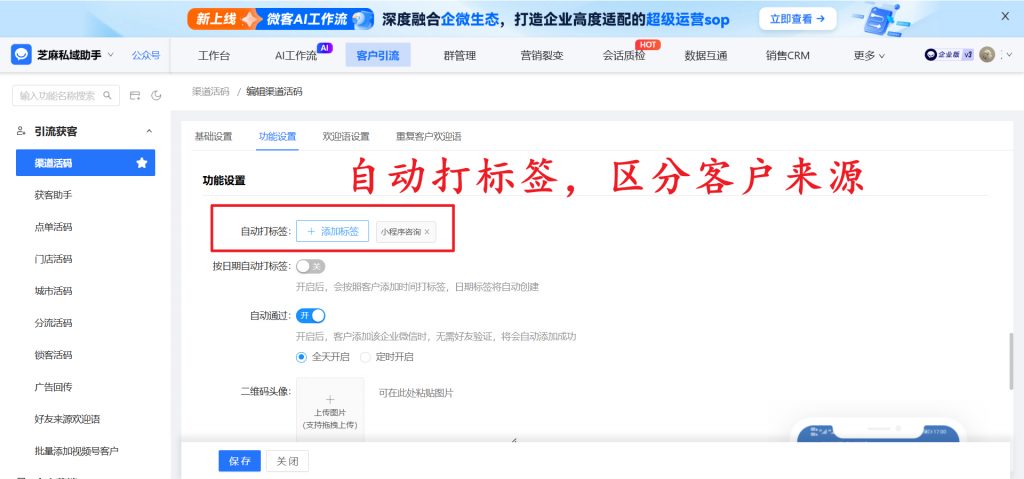Viewport: 1024px width, 479px height.
Task: Click the 小程序咨询 tag chip
Action: point(406,232)
